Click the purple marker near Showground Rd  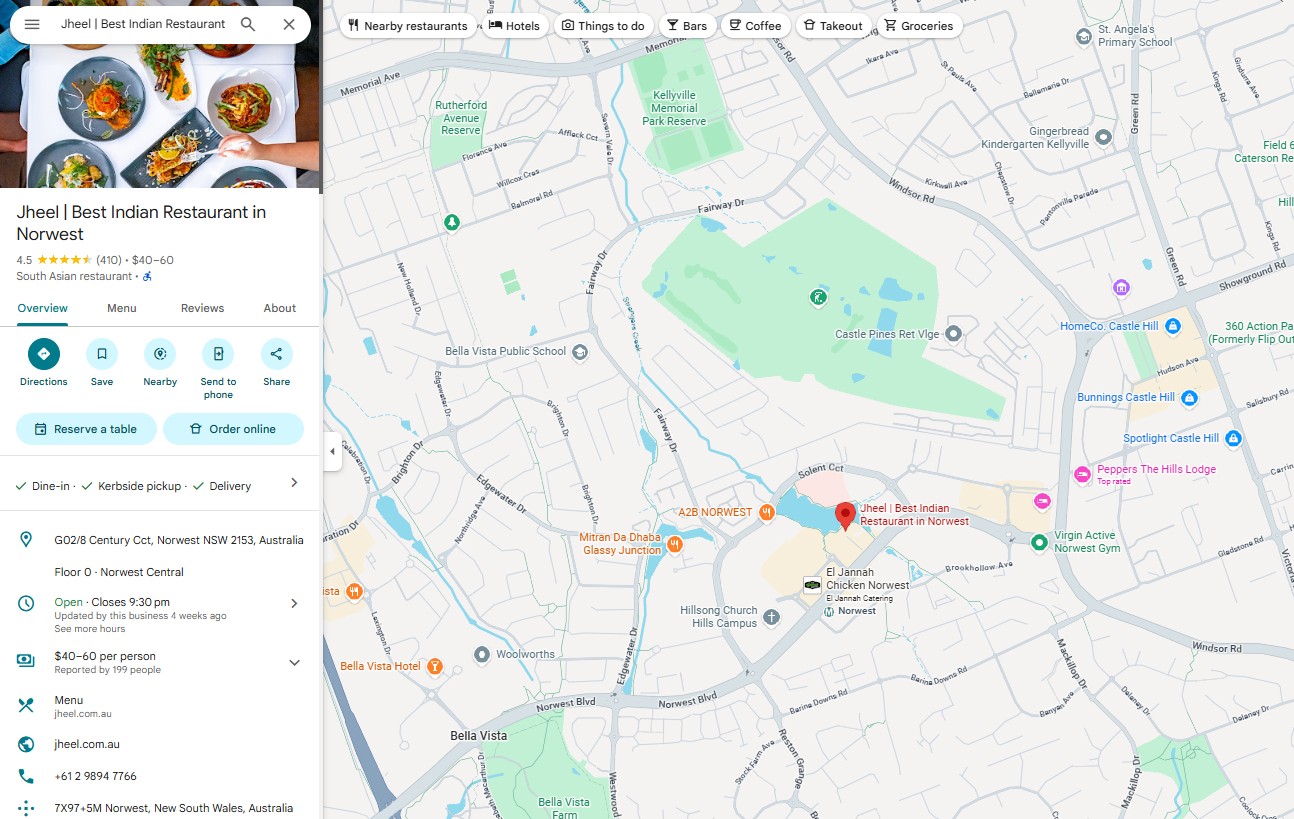pos(1121,288)
